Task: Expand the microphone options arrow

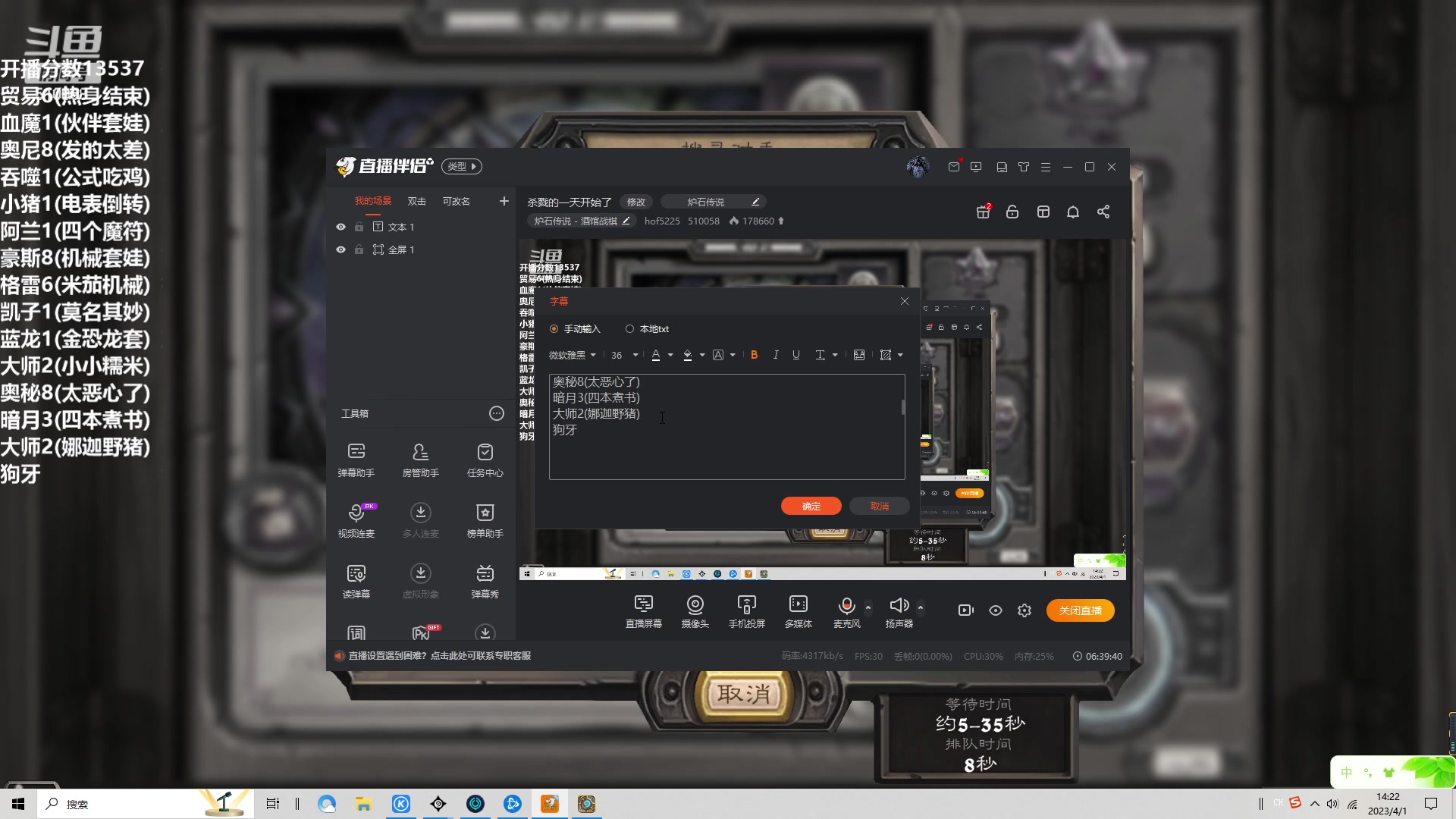Action: pos(868,607)
